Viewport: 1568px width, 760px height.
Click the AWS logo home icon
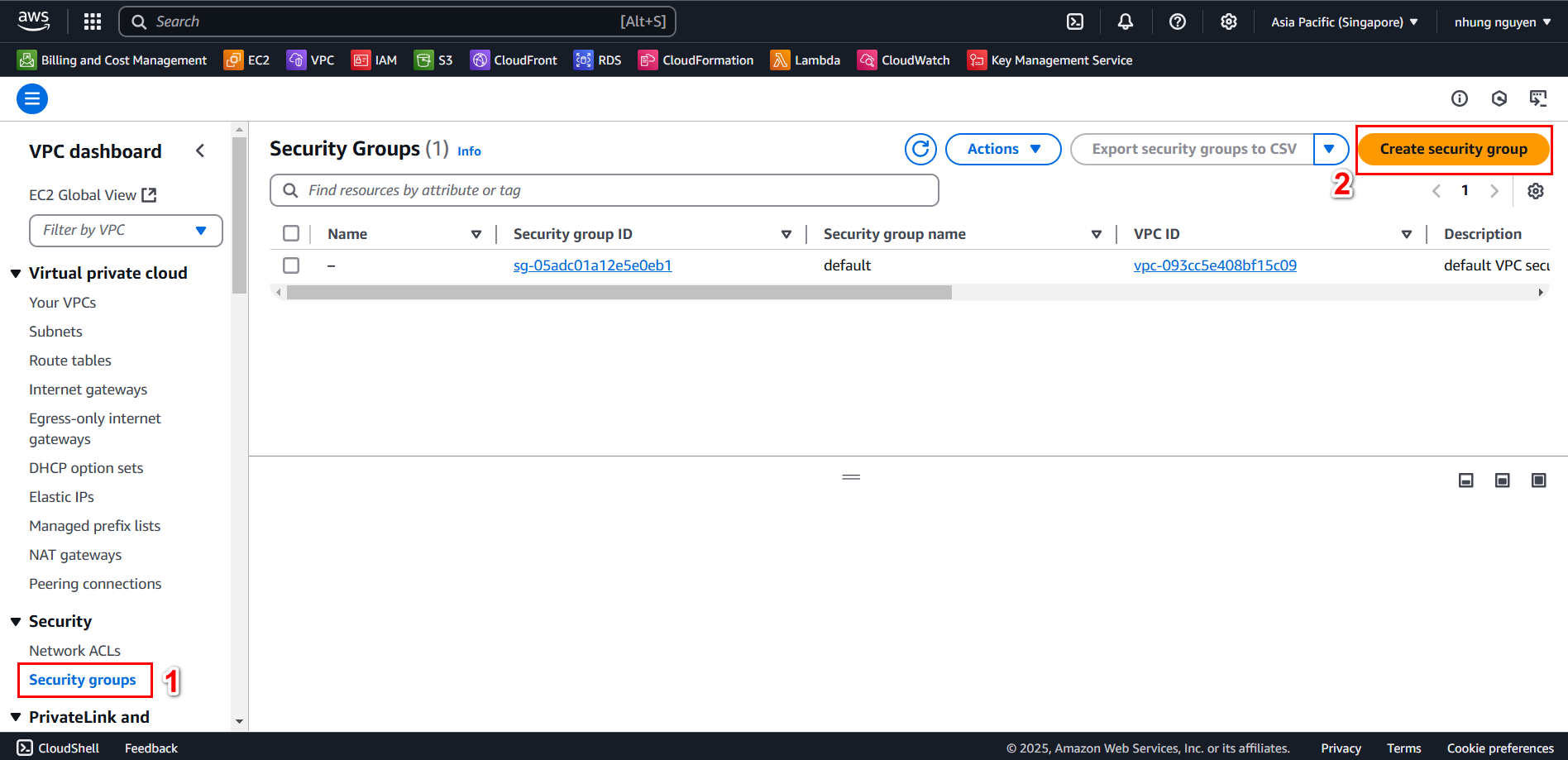click(x=34, y=21)
